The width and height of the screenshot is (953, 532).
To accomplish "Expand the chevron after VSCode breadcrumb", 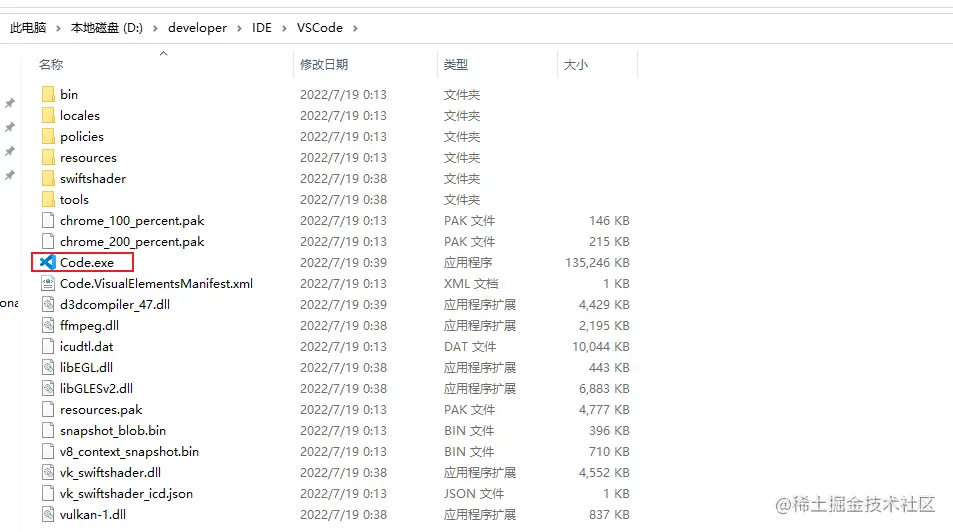I will [x=355, y=28].
